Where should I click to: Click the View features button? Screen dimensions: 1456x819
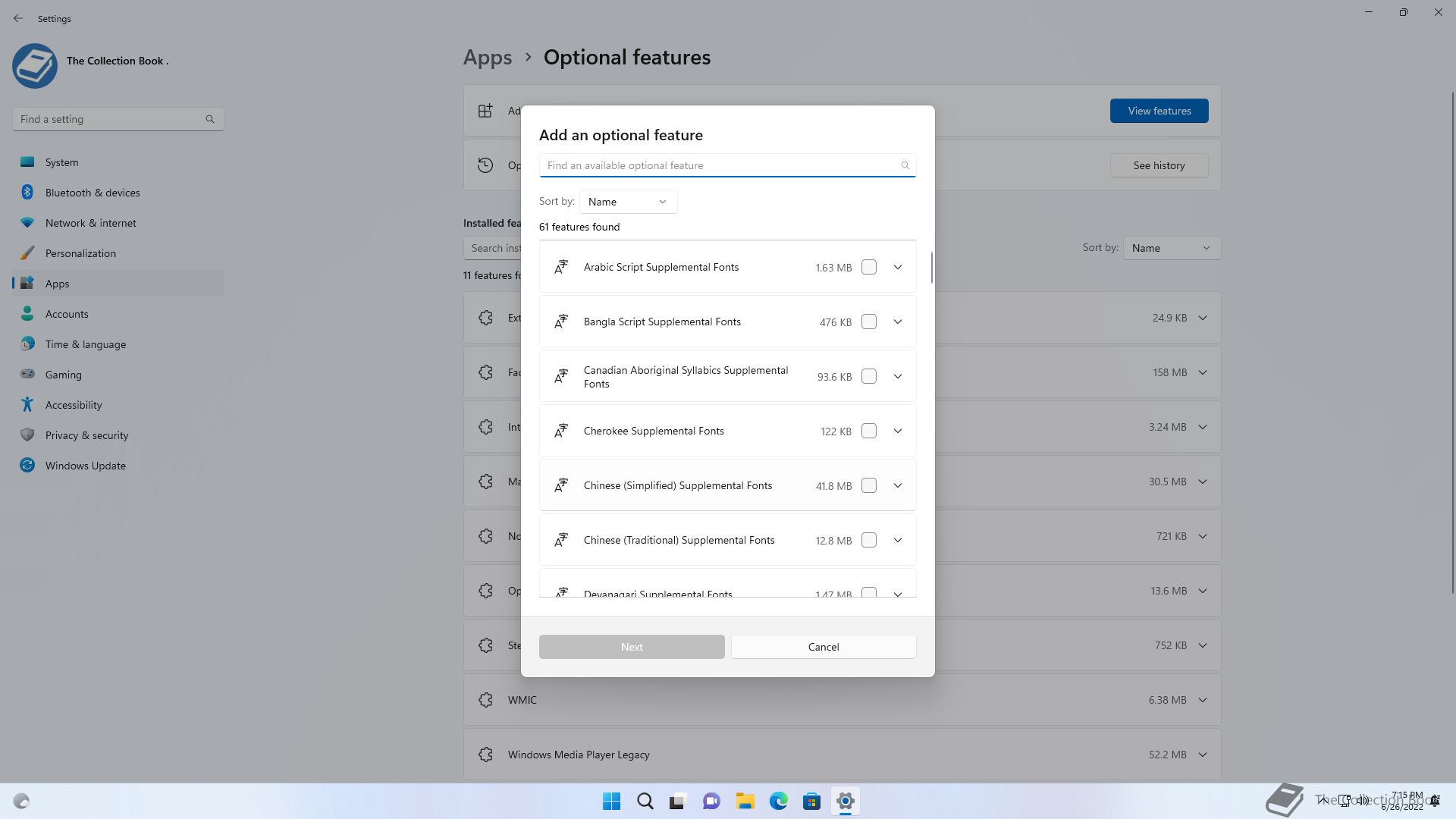tap(1159, 111)
